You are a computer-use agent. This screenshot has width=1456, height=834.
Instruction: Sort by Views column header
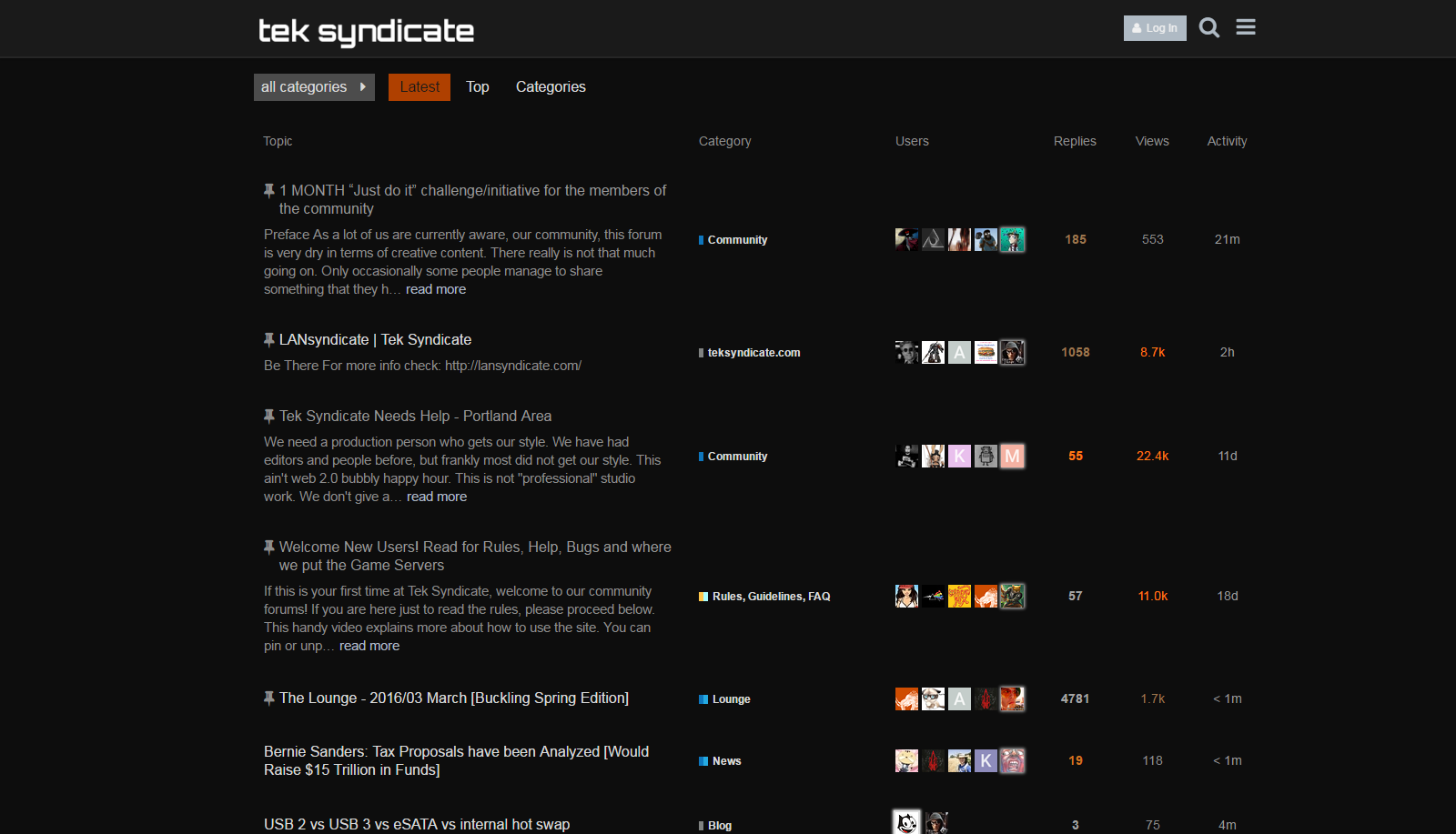(x=1152, y=141)
